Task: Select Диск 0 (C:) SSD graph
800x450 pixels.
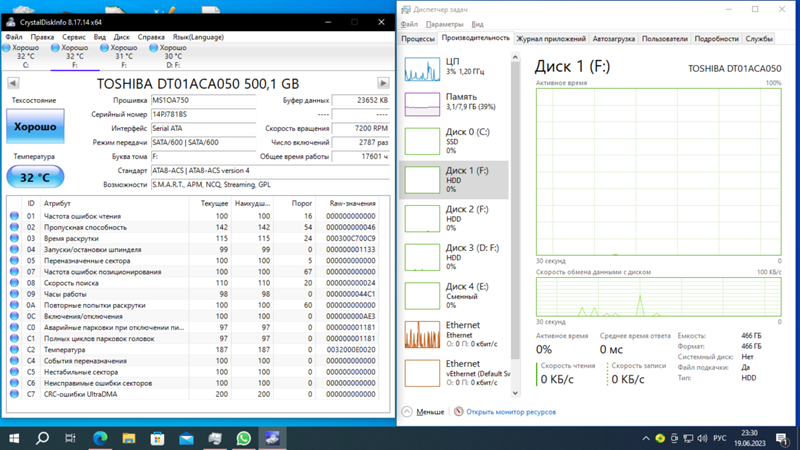Action: coord(455,140)
